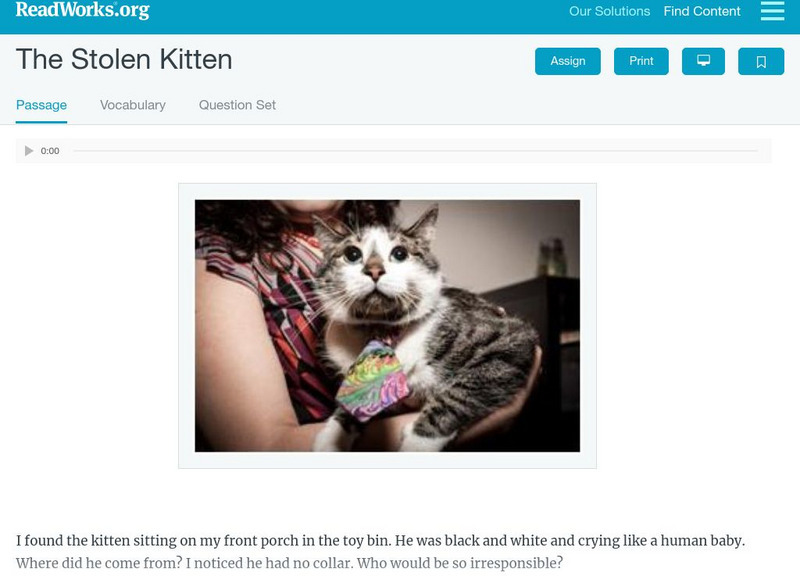Click the projector display mode icon
Image resolution: width=800 pixels, height=576 pixels.
point(703,61)
